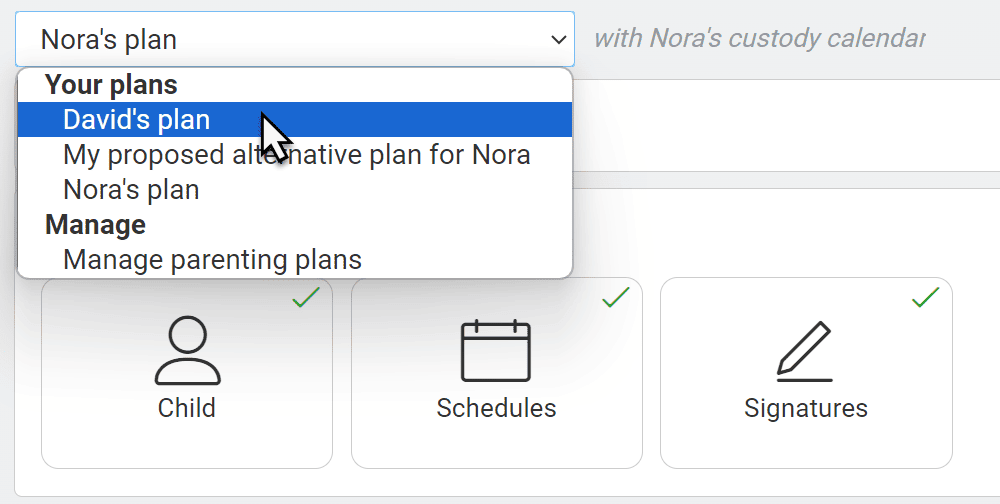This screenshot has height=504, width=1000.
Task: Click the plan selector showing Nora's plan
Action: pos(295,39)
